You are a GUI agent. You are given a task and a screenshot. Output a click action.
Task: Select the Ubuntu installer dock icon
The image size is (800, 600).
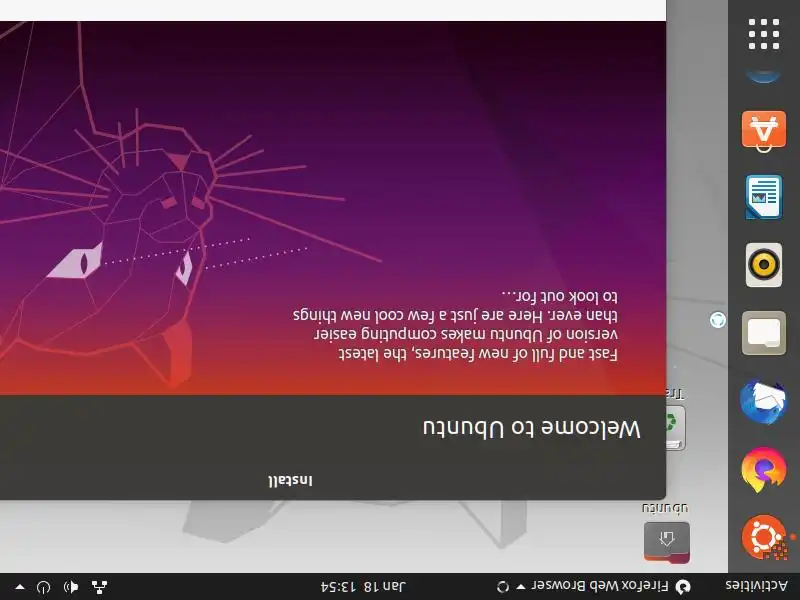pyautogui.click(x=764, y=537)
